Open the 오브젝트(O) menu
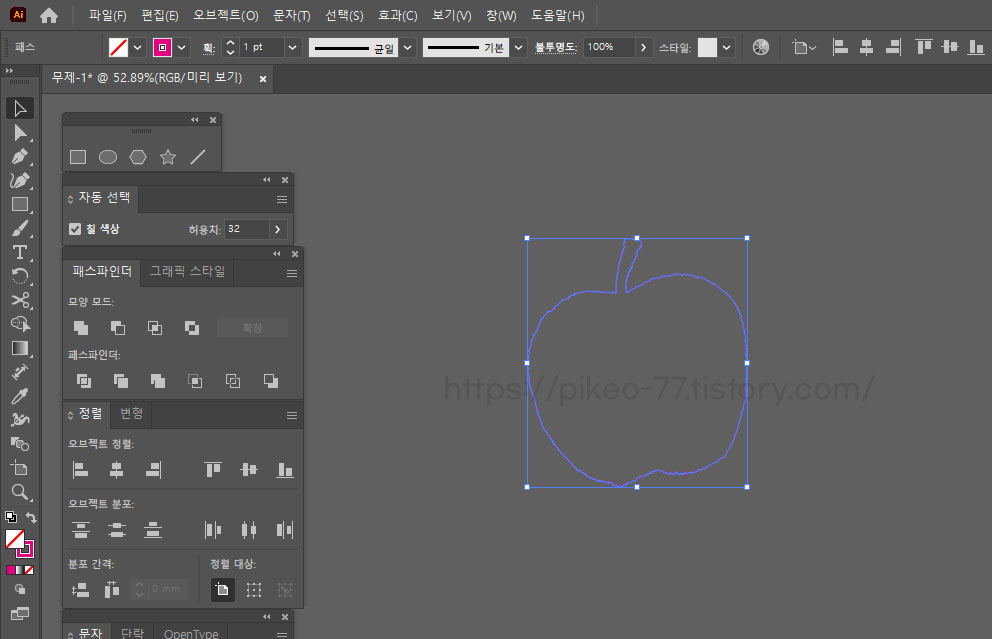Viewport: 992px width, 639px height. pos(225,15)
